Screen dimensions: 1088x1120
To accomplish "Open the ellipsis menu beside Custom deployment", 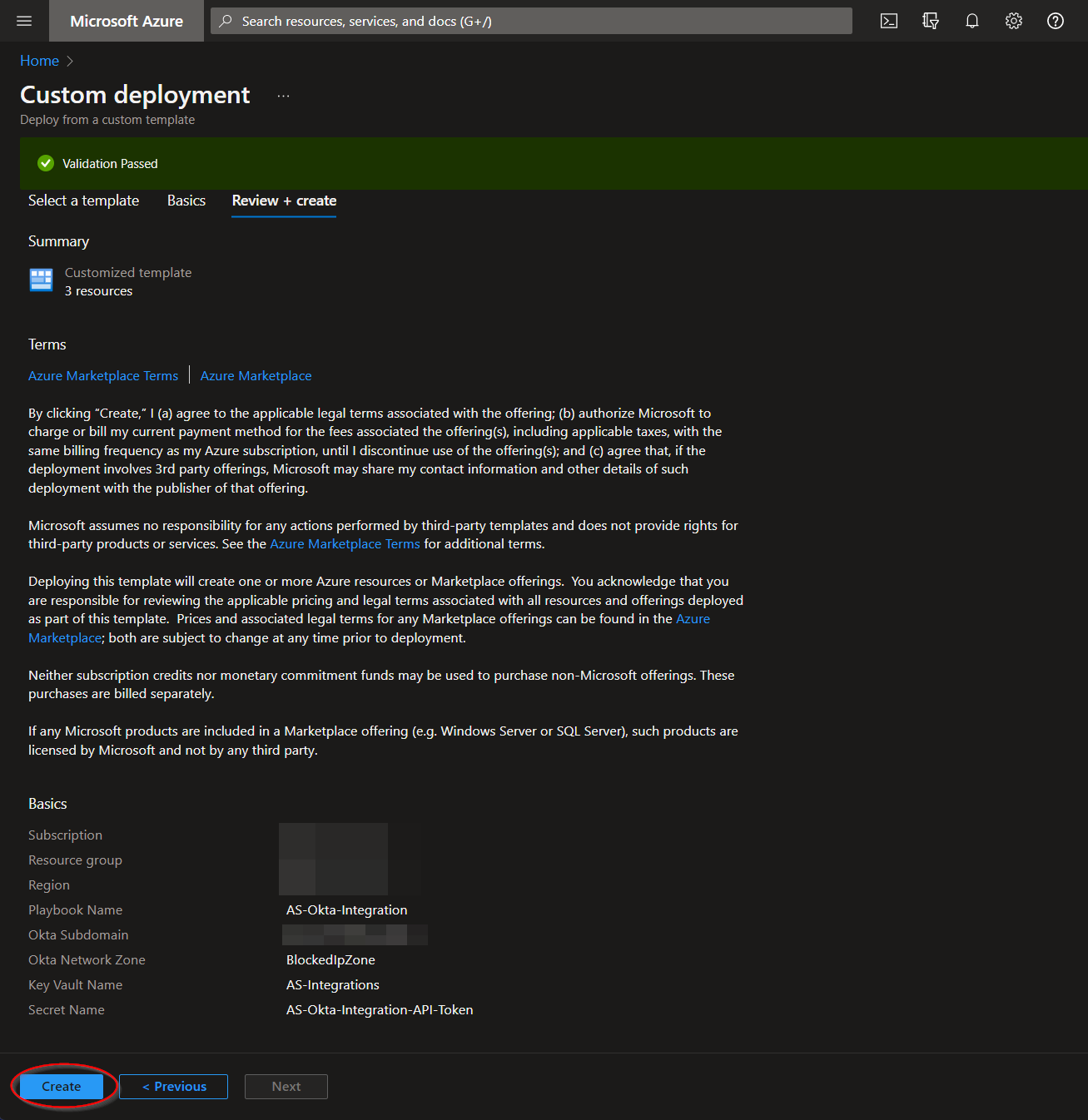I will pos(283,96).
